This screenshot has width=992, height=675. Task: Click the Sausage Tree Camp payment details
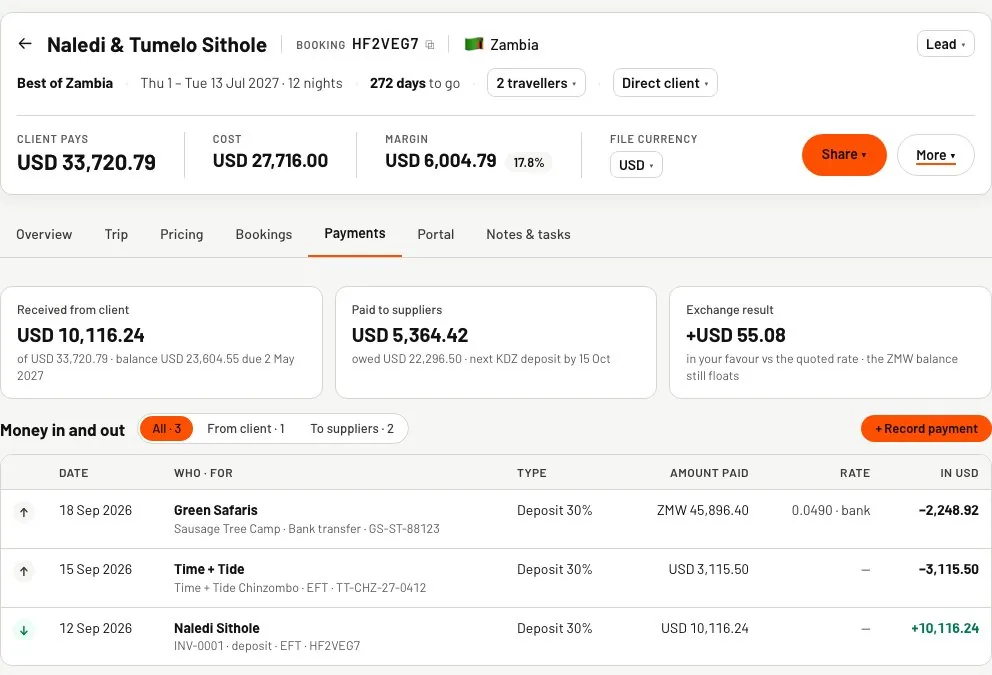(x=307, y=529)
